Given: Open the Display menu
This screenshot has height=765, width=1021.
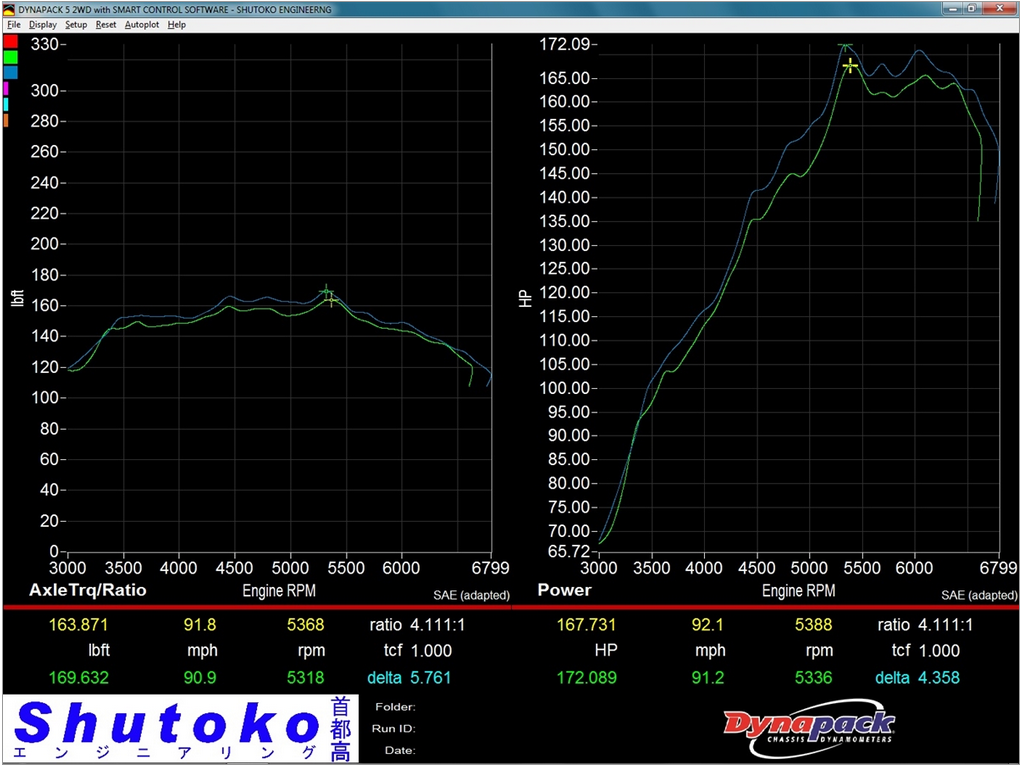Looking at the screenshot, I should point(43,24).
